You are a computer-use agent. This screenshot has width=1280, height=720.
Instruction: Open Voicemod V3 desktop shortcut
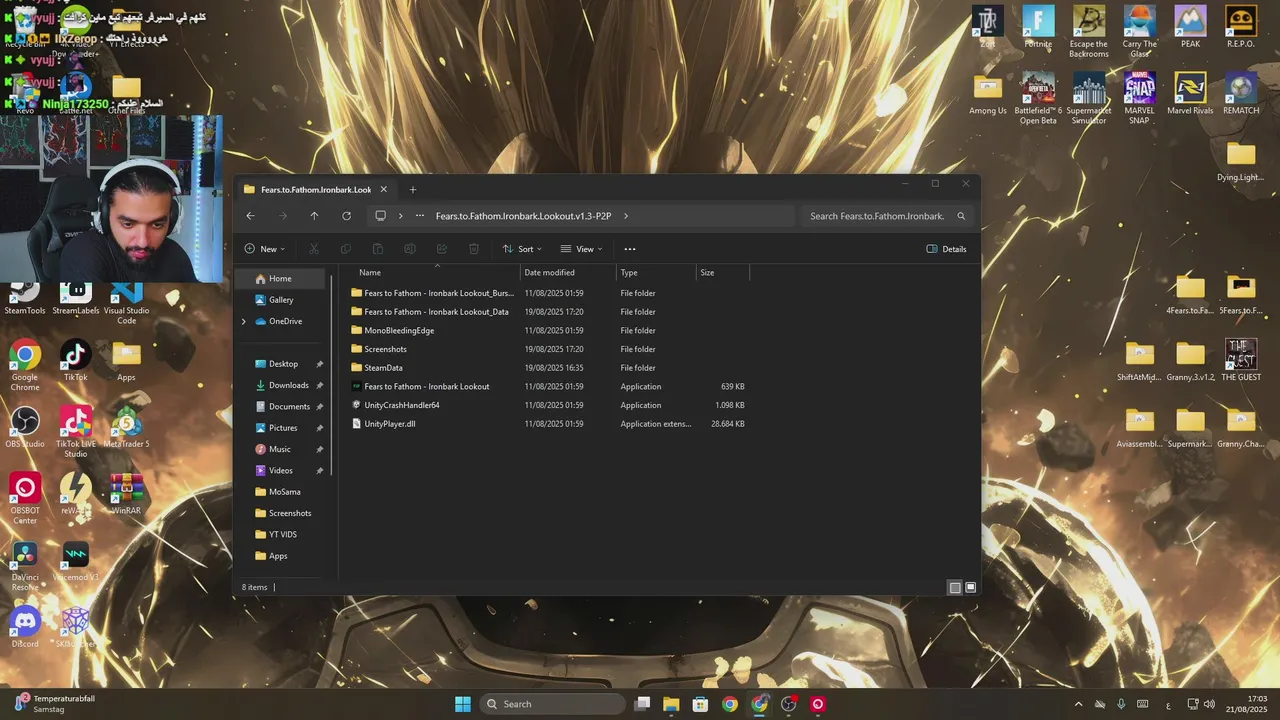pyautogui.click(x=75, y=562)
